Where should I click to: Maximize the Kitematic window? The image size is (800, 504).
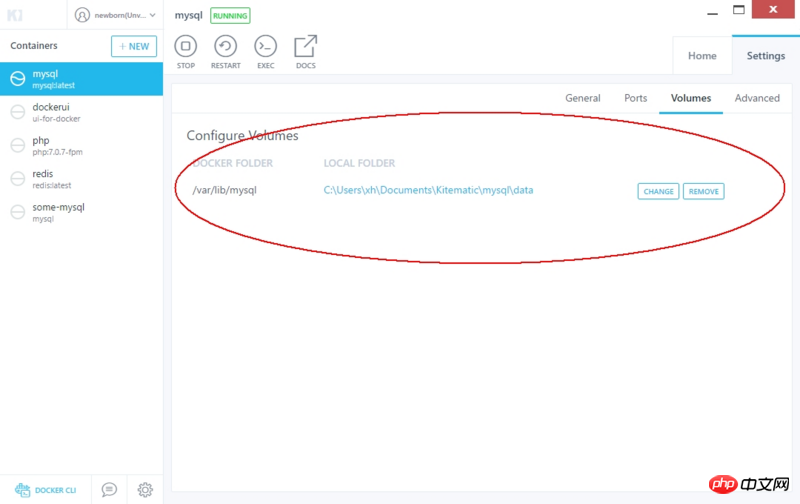(738, 10)
